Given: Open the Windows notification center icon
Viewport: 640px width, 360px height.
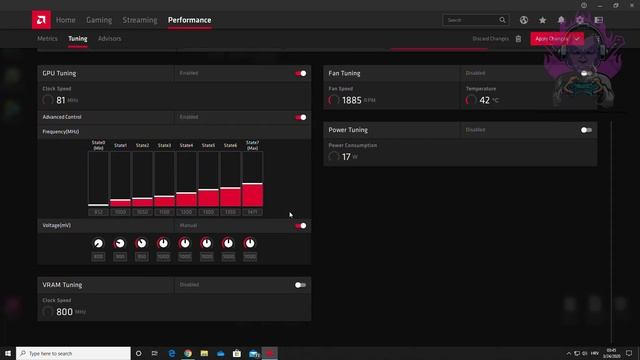Looking at the screenshot, I should coord(629,353).
